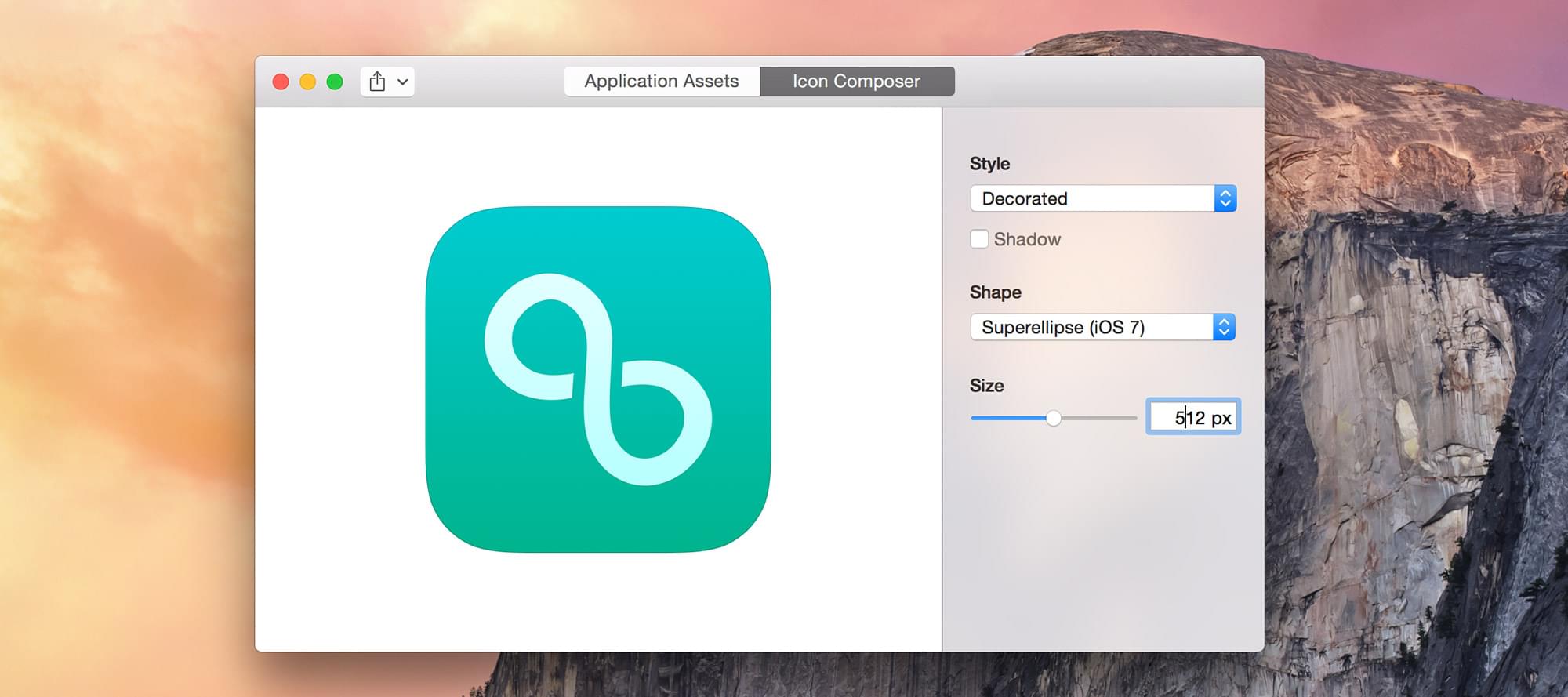
Task: Switch to the Application Assets tab
Action: click(661, 82)
